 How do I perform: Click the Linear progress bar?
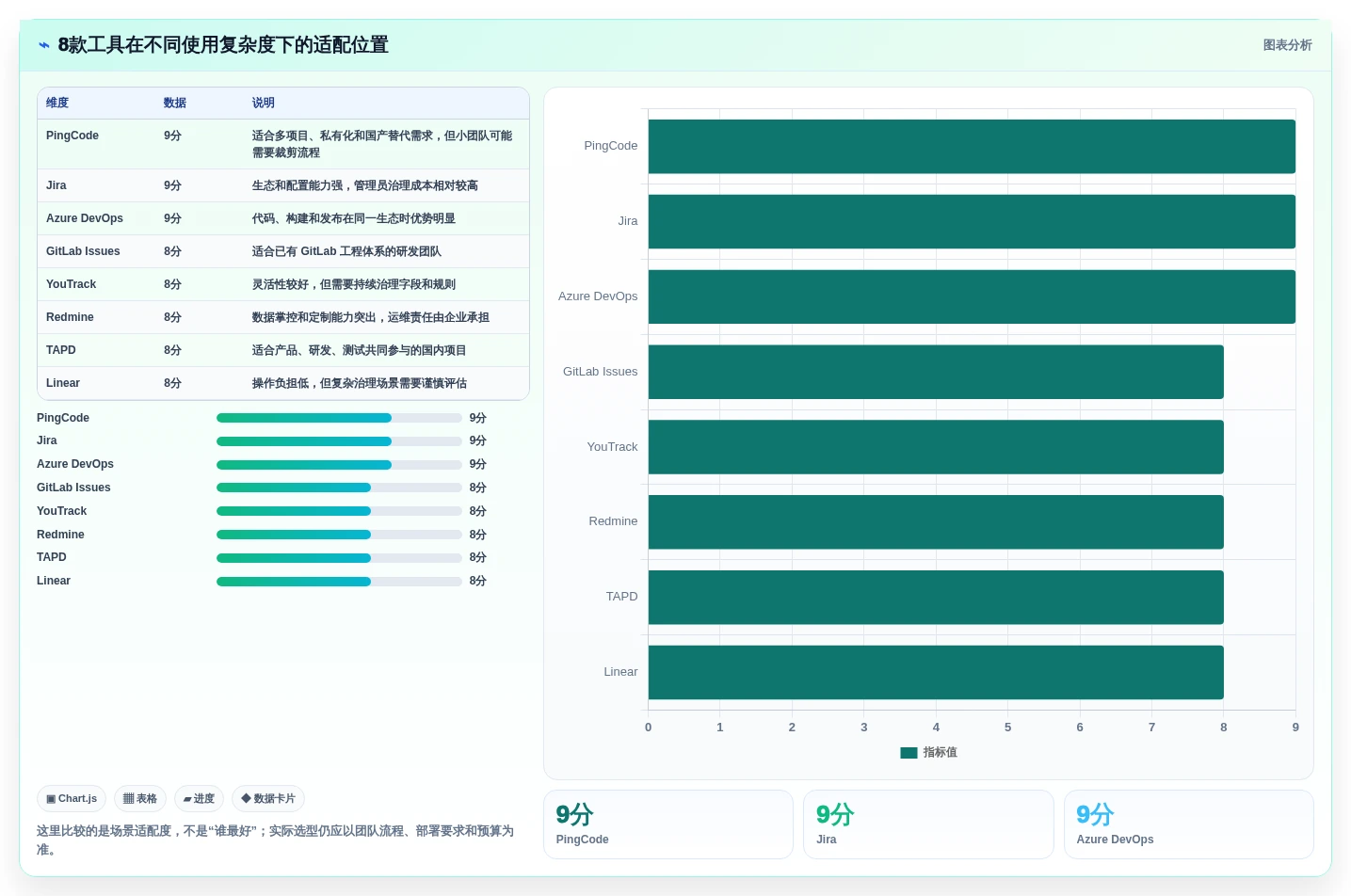tap(339, 582)
